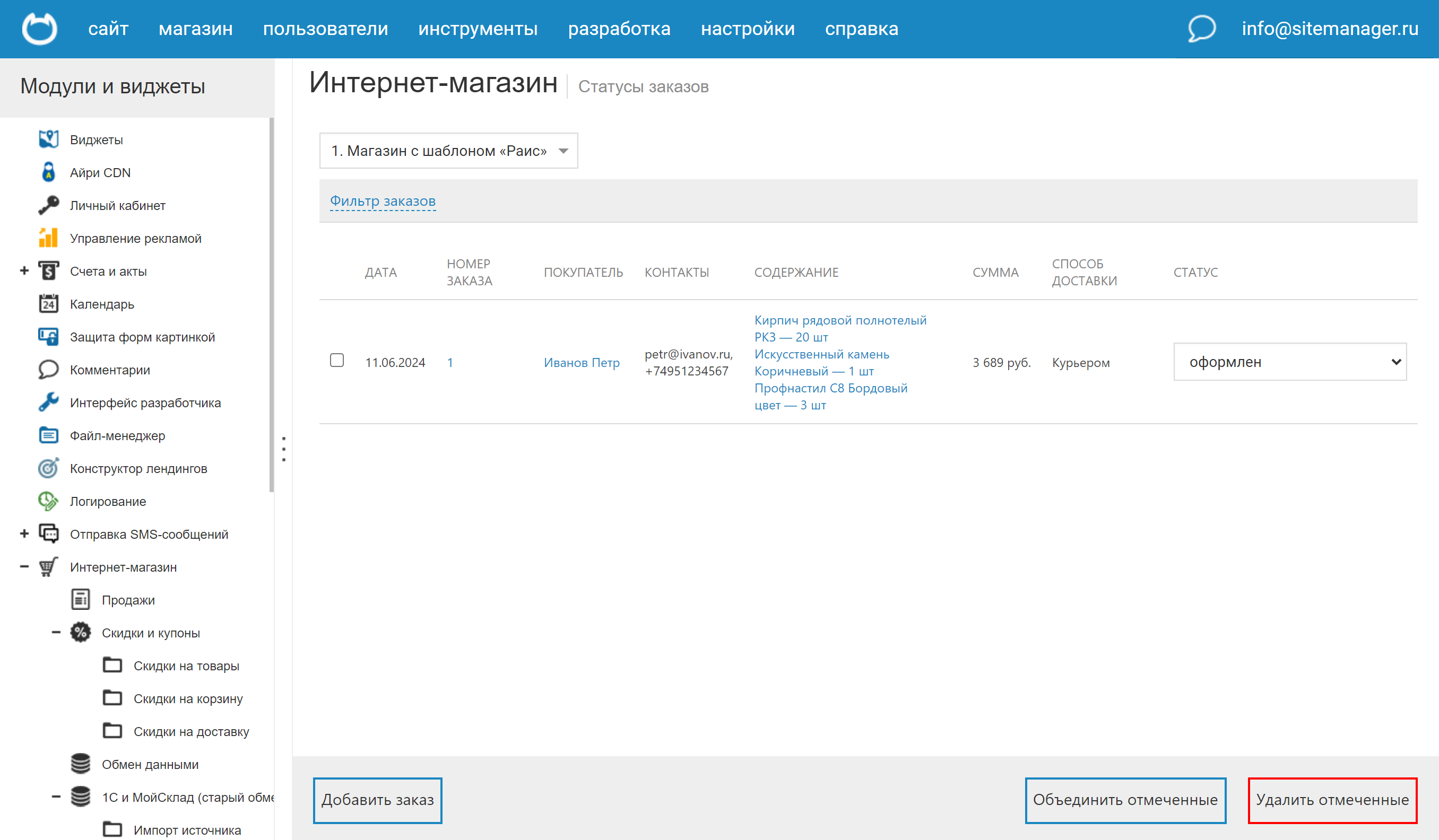Screen dimensions: 1439x840
Task: Check the checkbox for order from 11.06.2024
Action: coord(337,361)
